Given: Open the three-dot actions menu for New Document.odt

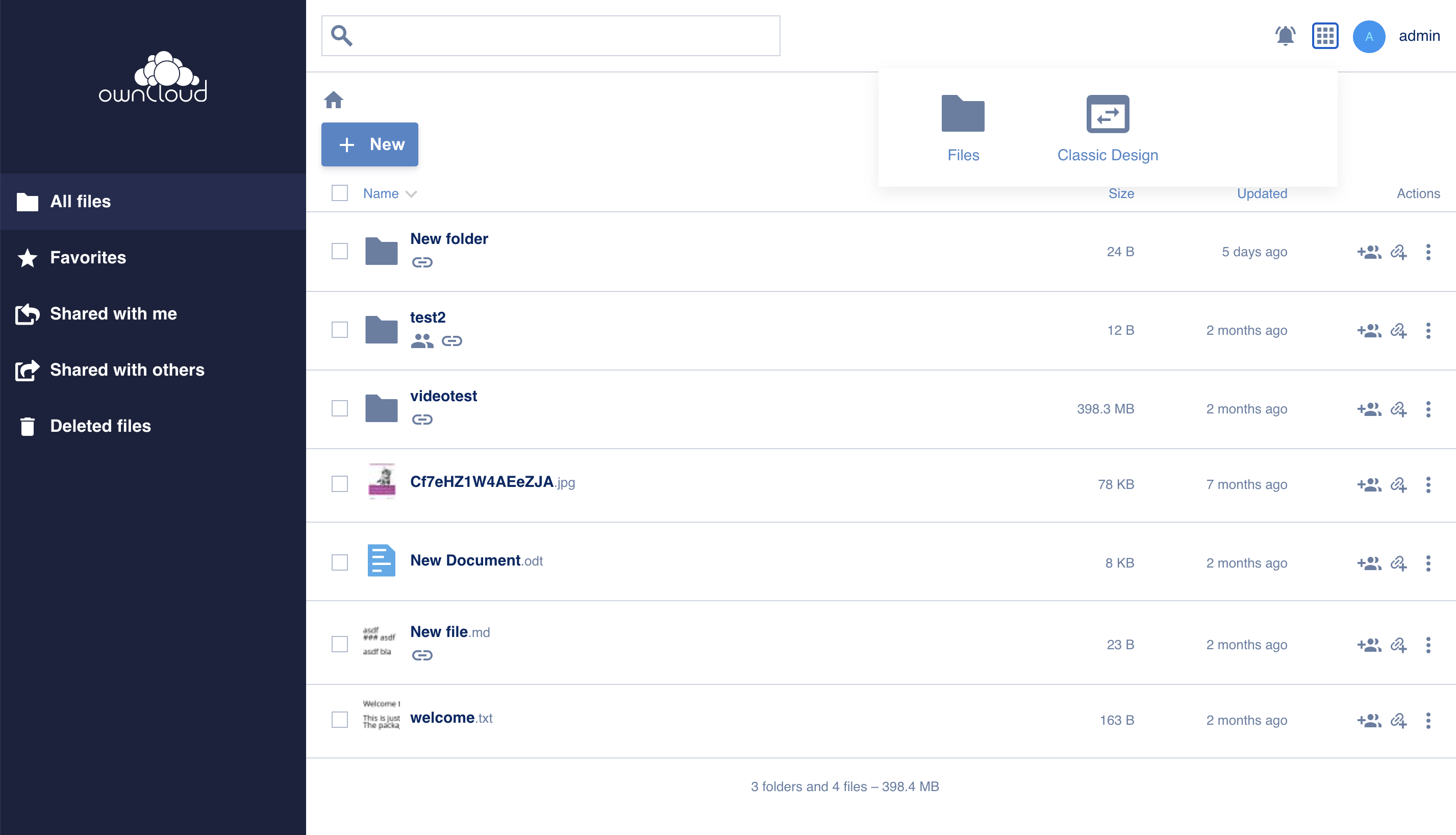Looking at the screenshot, I should [1428, 562].
